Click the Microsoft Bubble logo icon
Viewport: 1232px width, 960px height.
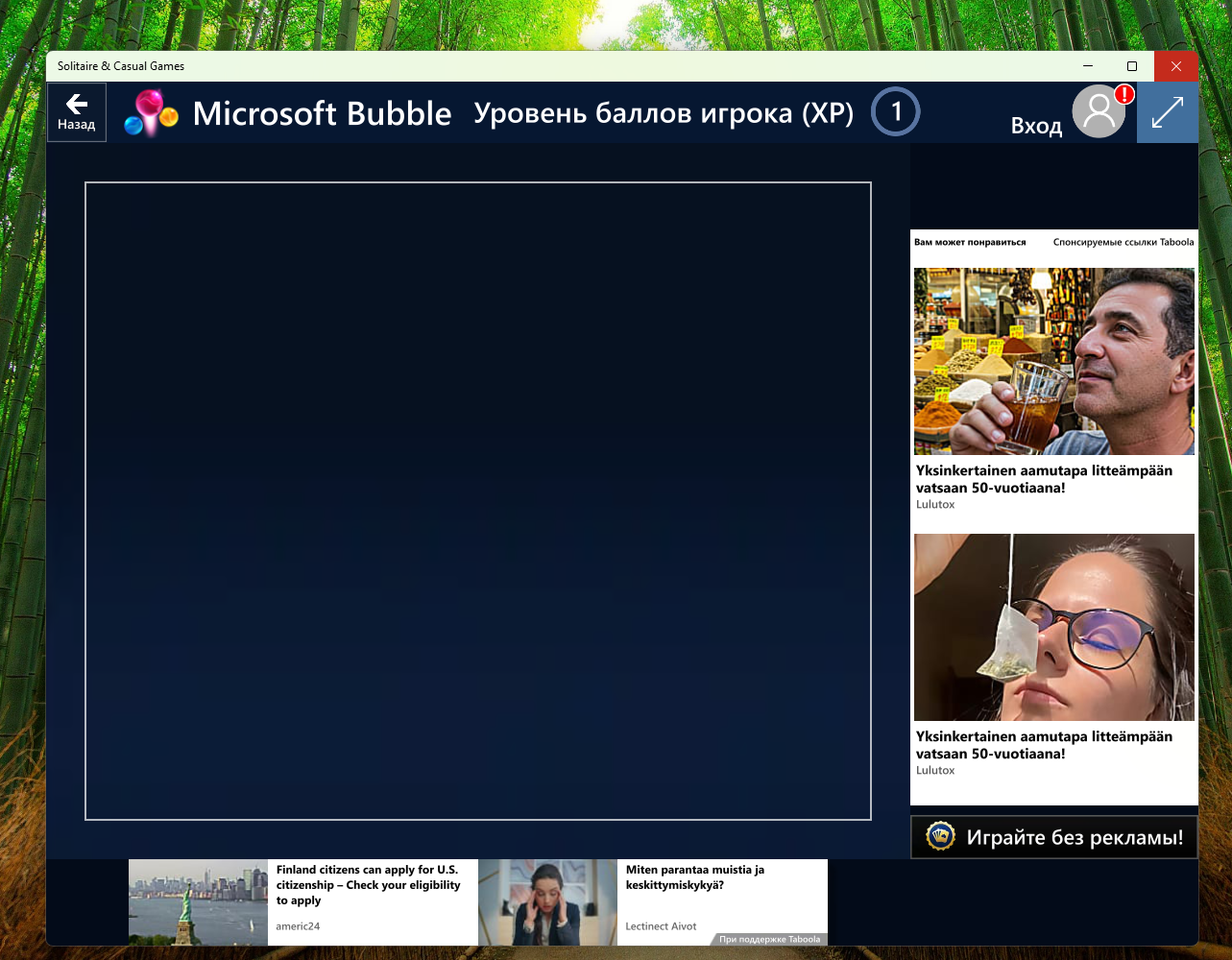point(152,113)
